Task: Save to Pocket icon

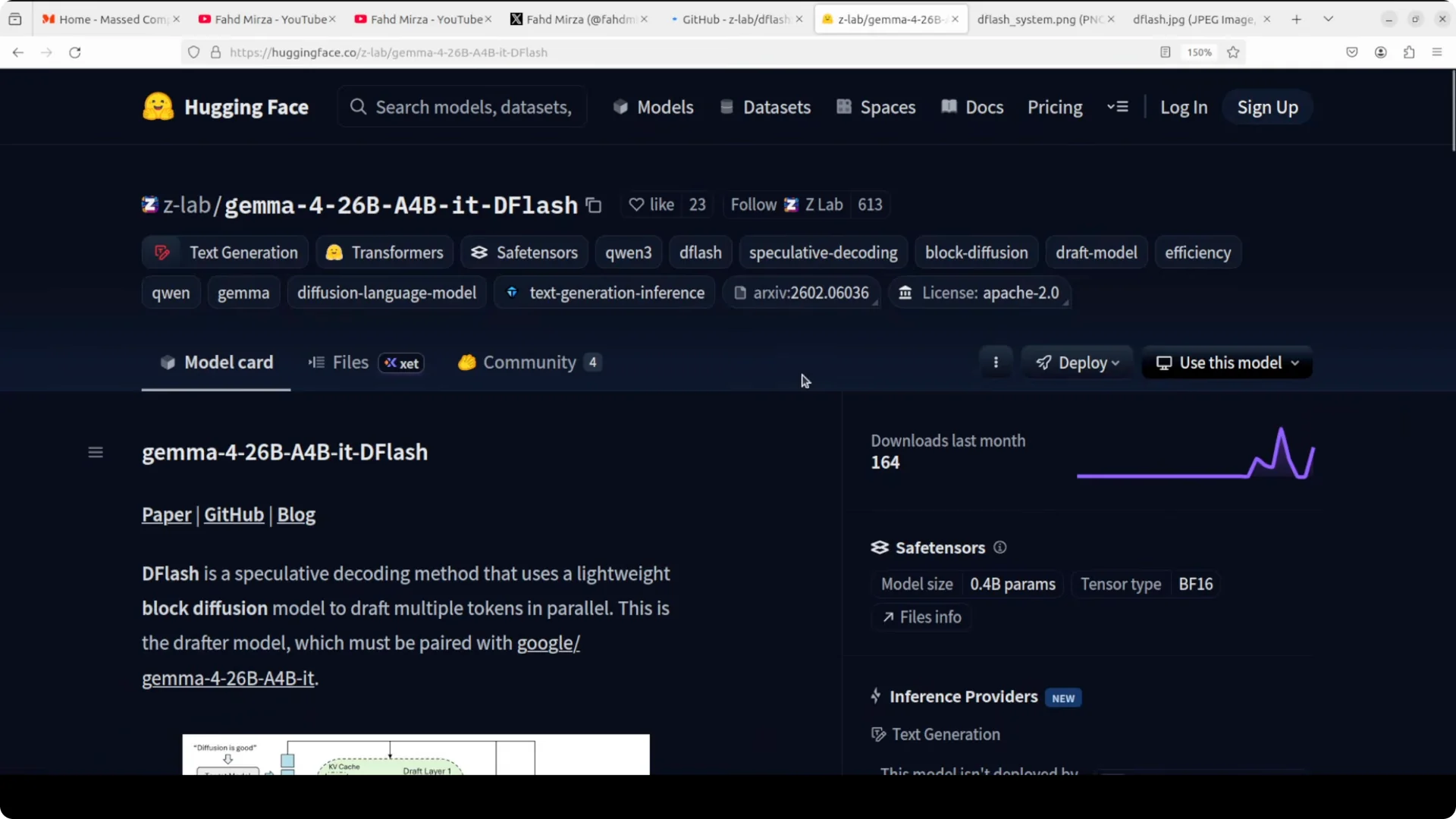Action: (x=1352, y=52)
